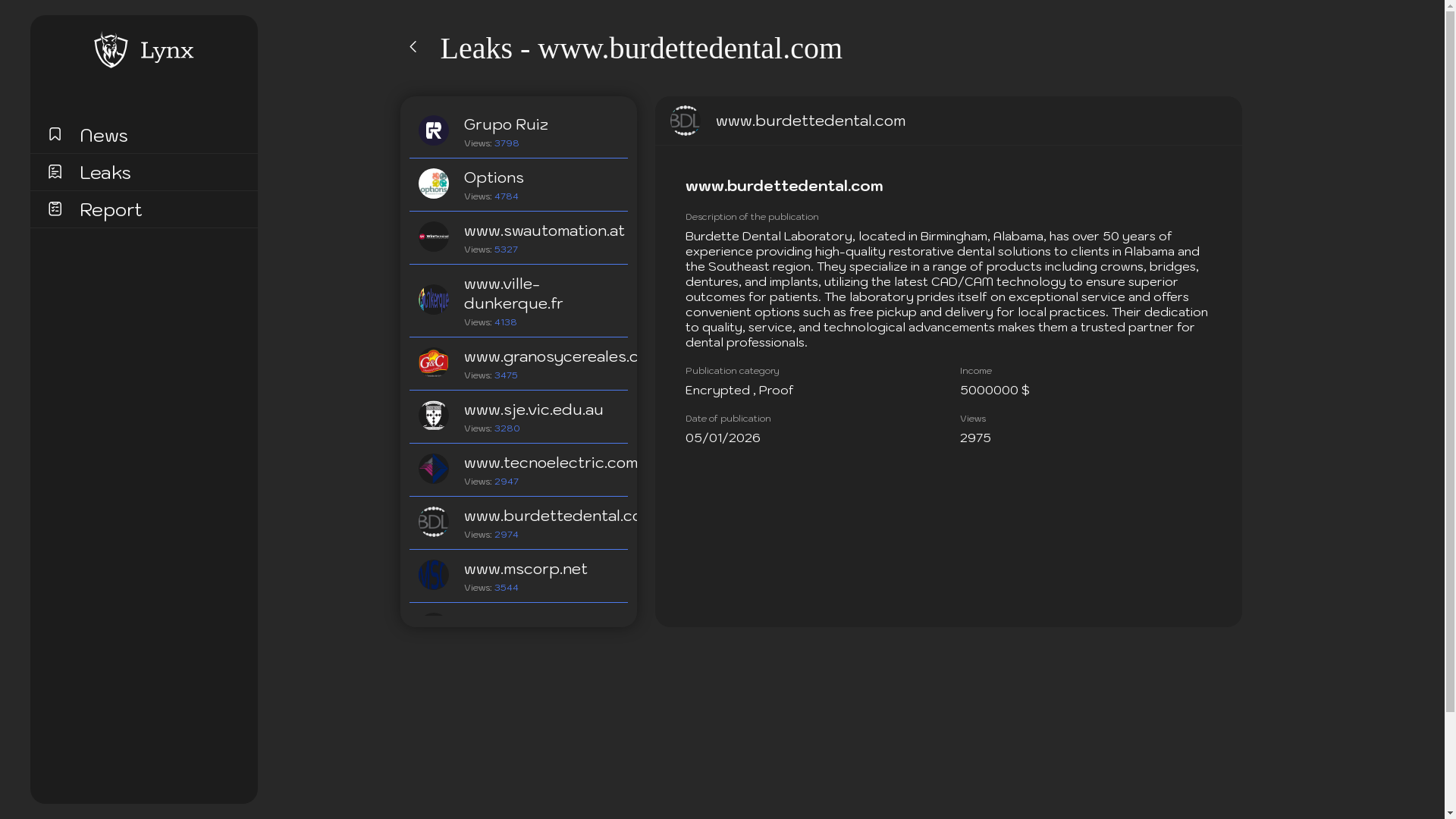This screenshot has height=819, width=1456.
Task: Select the Leaks menu item
Action: click(x=105, y=173)
